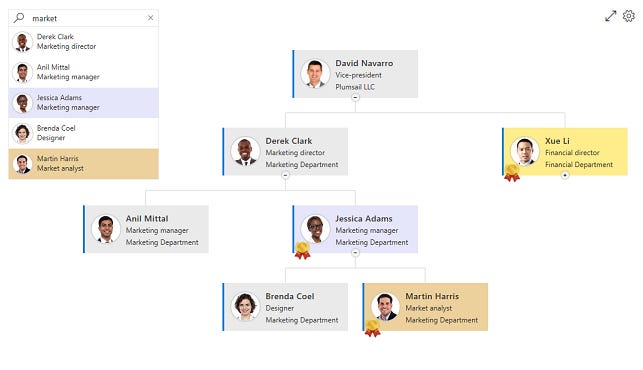Screen dimensions: 643x370
Task: Select Jessica Adams in search results
Action: click(x=84, y=103)
